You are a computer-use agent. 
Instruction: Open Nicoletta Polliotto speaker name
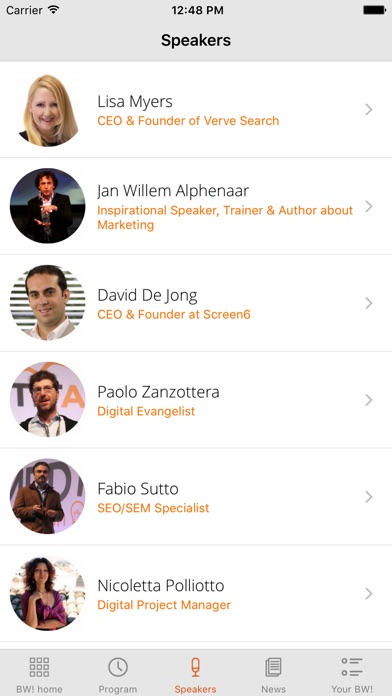[x=161, y=585]
